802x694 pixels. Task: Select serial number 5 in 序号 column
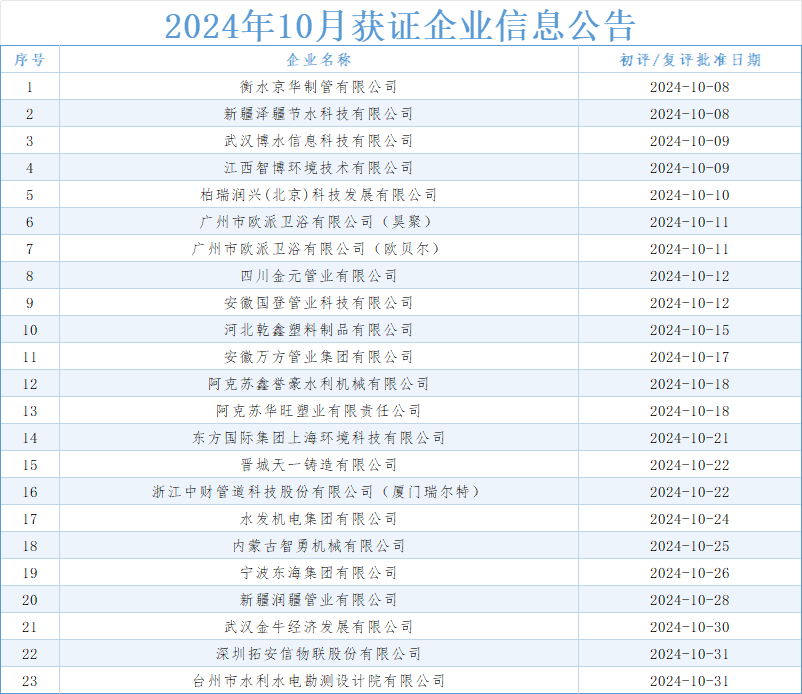(30, 195)
